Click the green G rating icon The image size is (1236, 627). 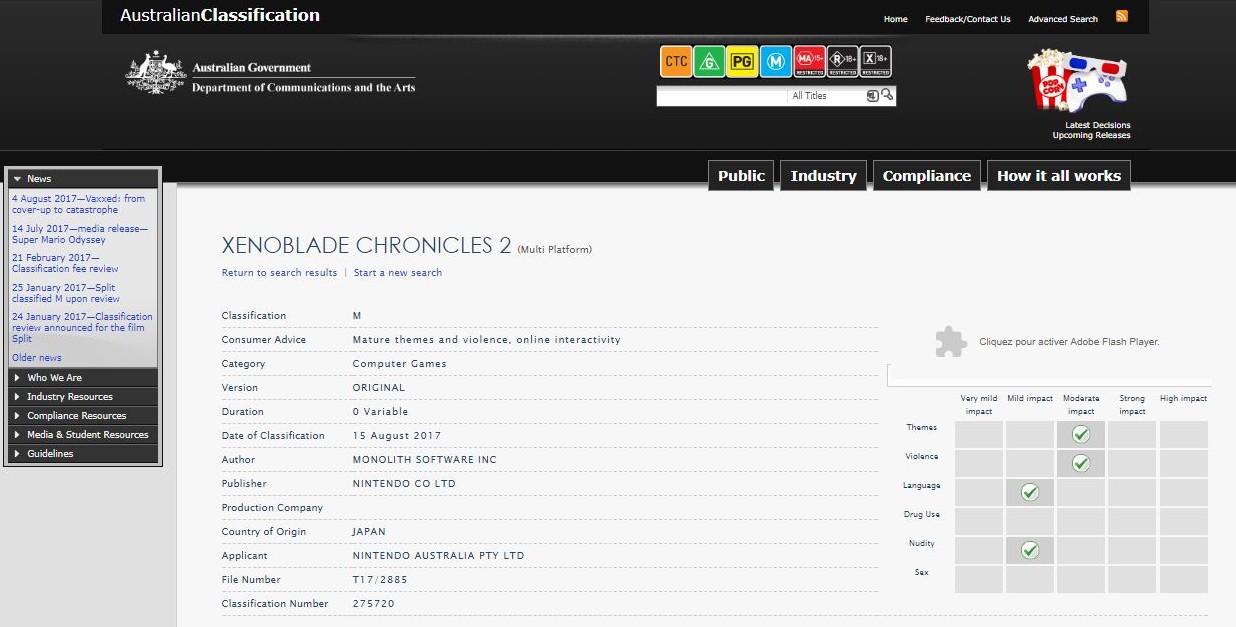(709, 62)
